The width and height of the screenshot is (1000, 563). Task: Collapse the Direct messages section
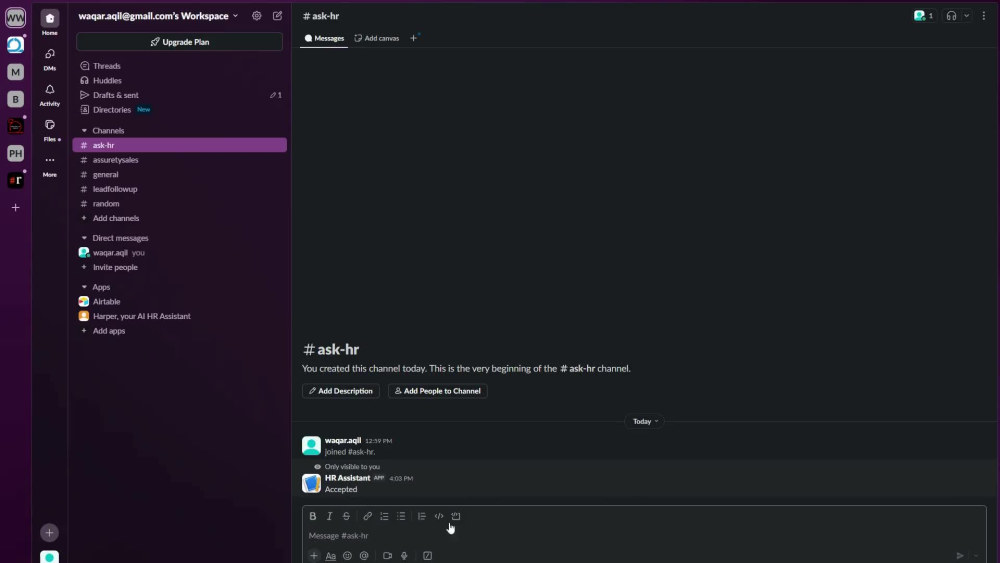tap(84, 238)
